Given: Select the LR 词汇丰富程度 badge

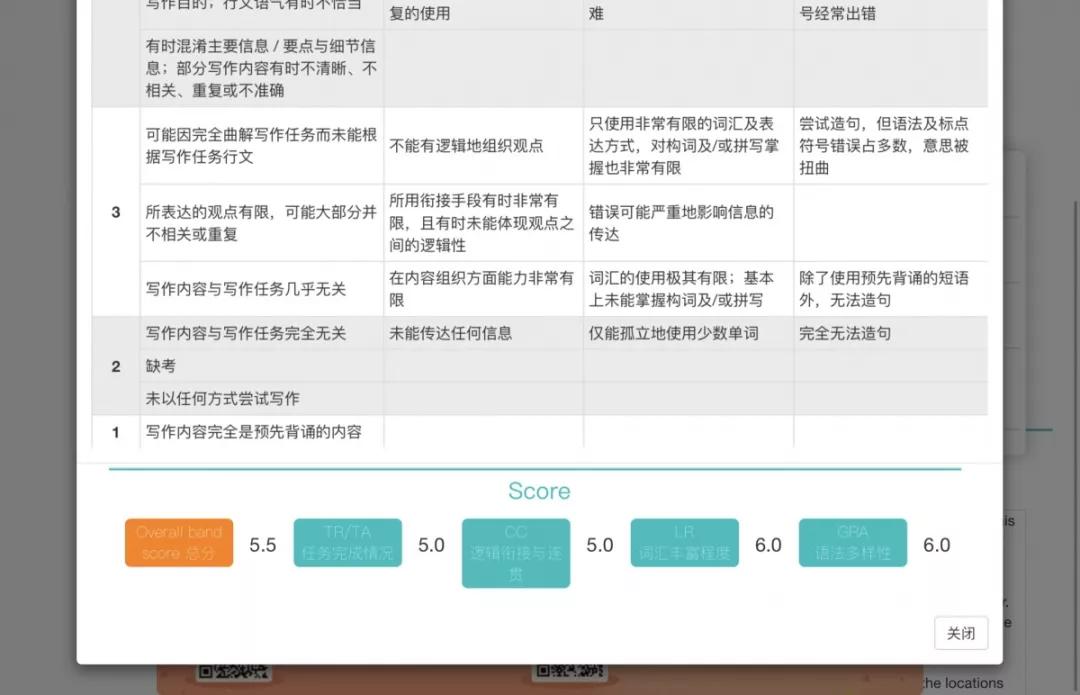Looking at the screenshot, I should [684, 543].
